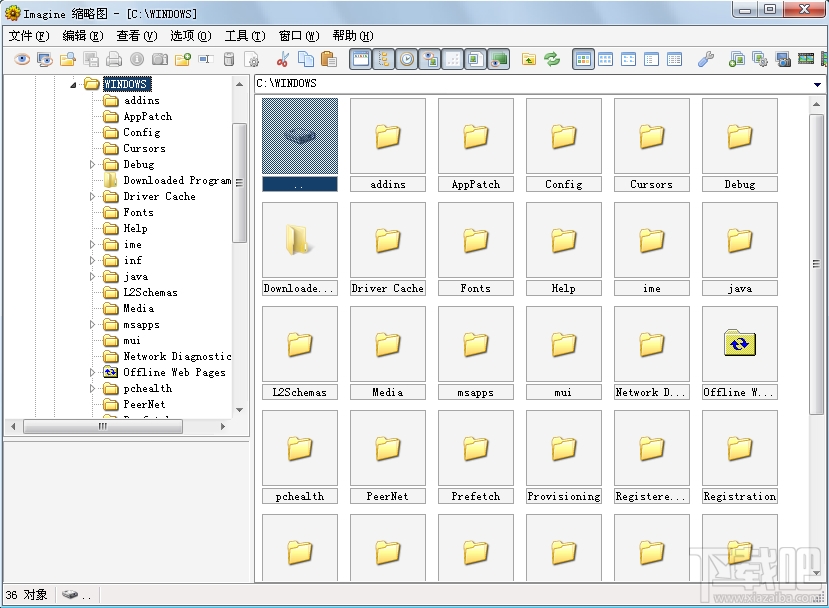Select the Offline Web Pages thumbnail

739,345
